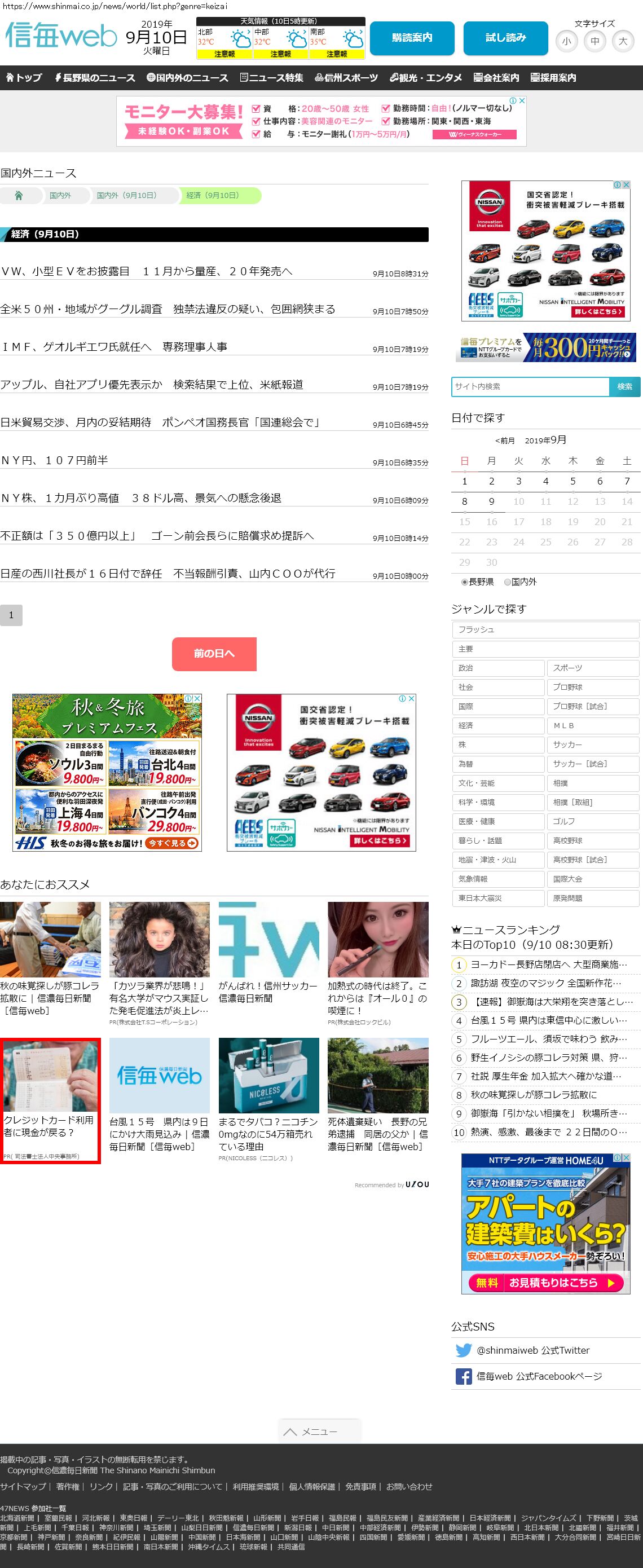
Task: Click the 信毎web site logo
Action: [61, 36]
